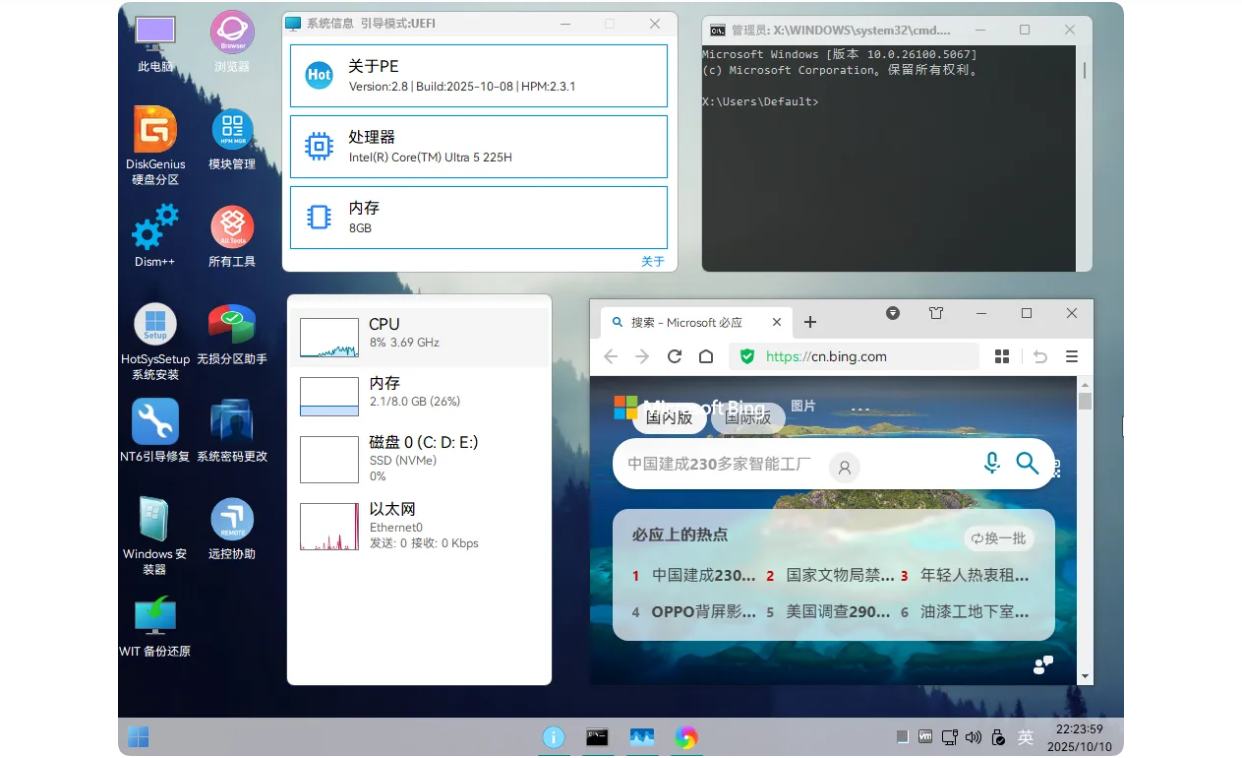This screenshot has width=1242, height=758.
Task: Open a new browser tab
Action: tap(810, 322)
